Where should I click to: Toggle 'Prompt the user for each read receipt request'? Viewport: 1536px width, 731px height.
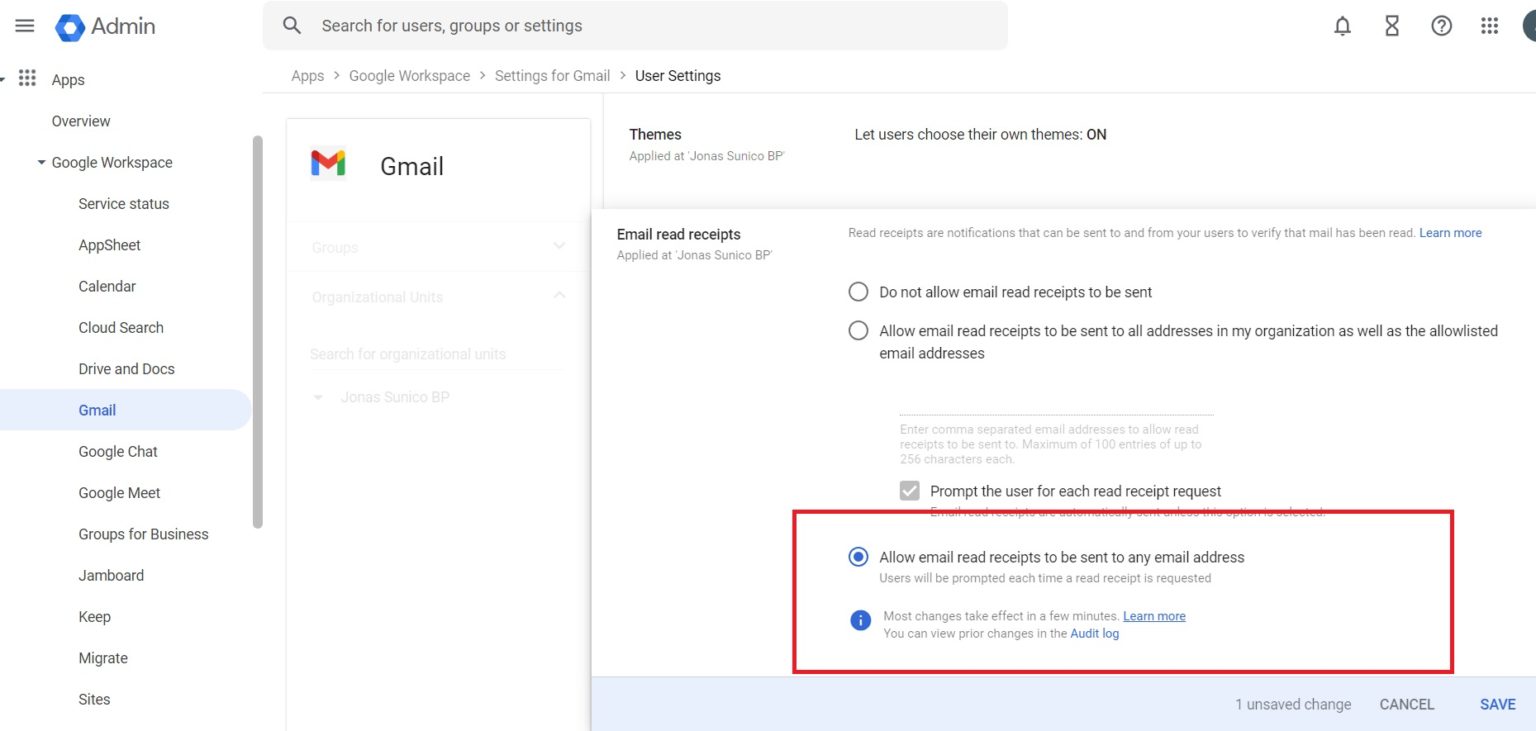coord(909,490)
